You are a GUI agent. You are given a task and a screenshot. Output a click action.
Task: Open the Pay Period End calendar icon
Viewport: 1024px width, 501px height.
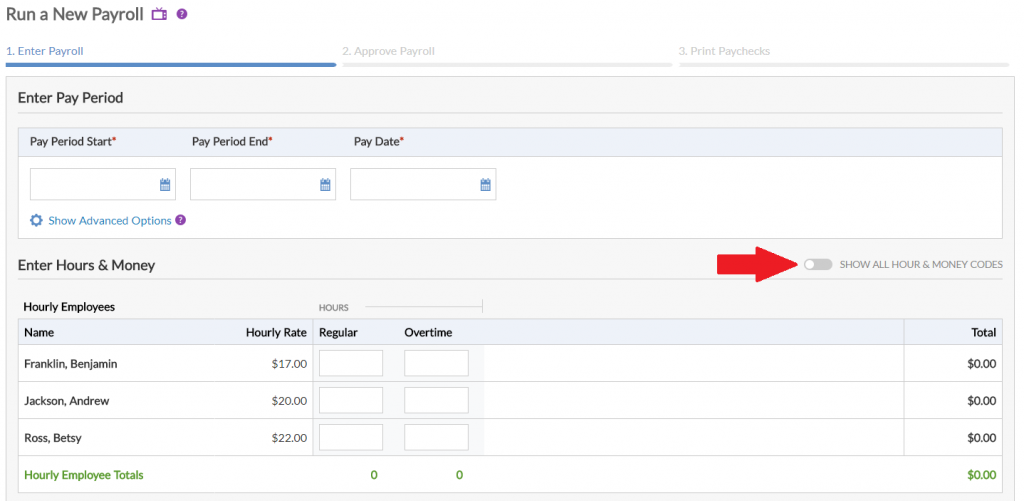point(325,185)
